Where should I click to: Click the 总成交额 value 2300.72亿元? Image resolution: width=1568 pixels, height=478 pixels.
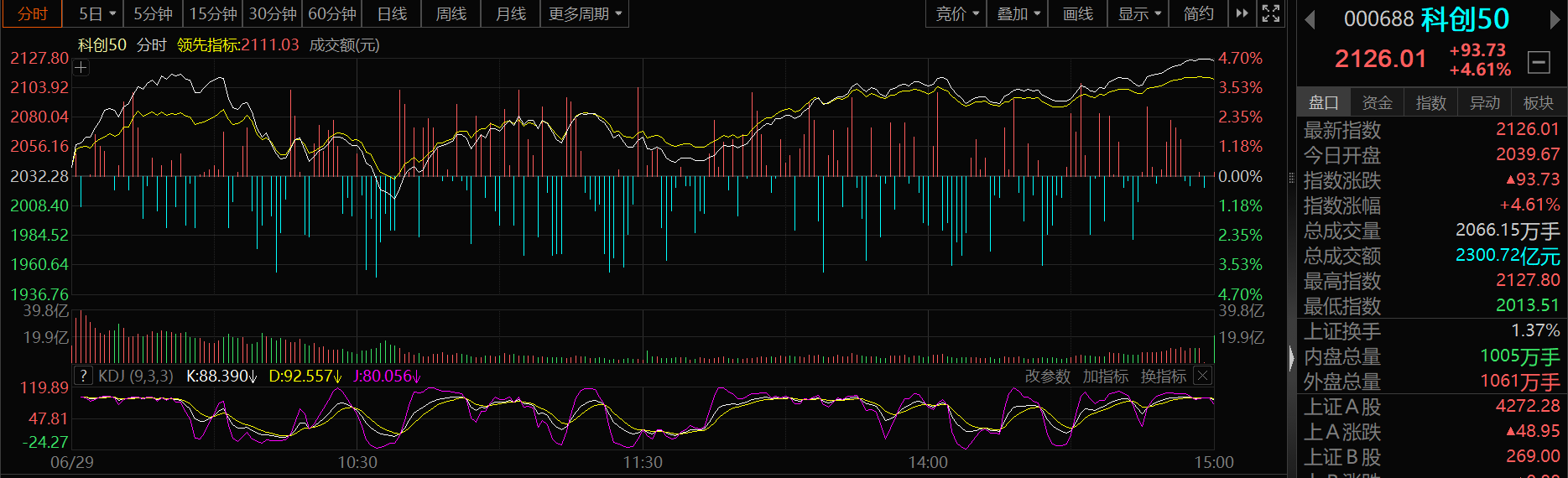pyautogui.click(x=1508, y=255)
